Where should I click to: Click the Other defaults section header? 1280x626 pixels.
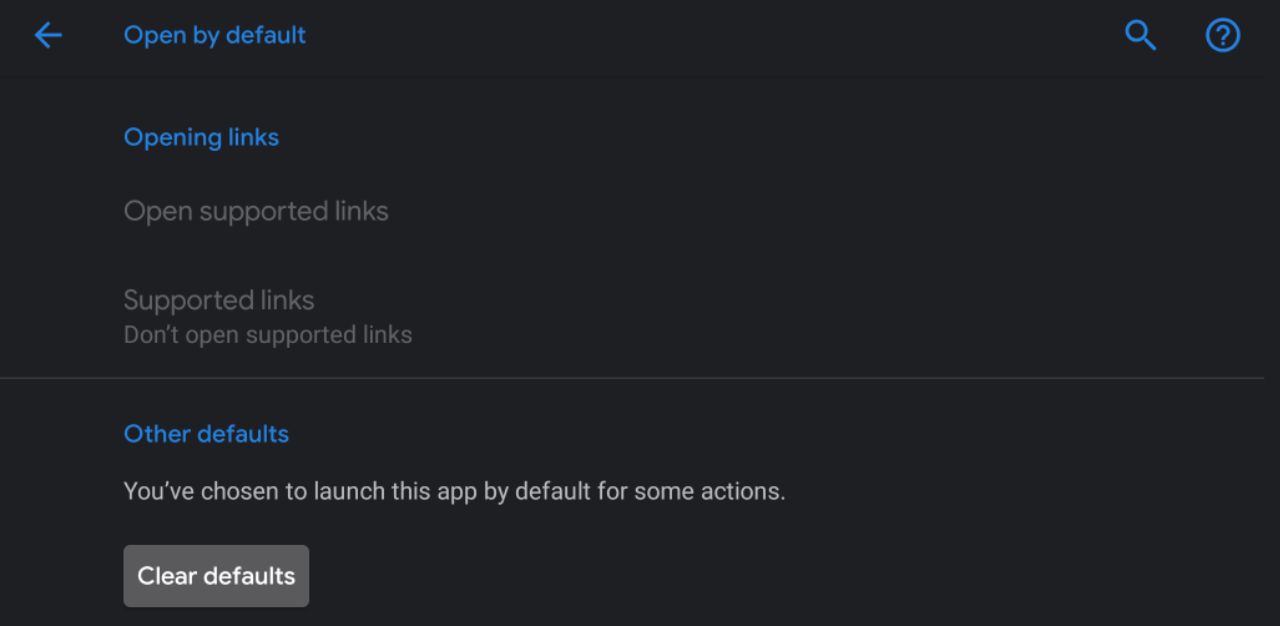tap(206, 434)
